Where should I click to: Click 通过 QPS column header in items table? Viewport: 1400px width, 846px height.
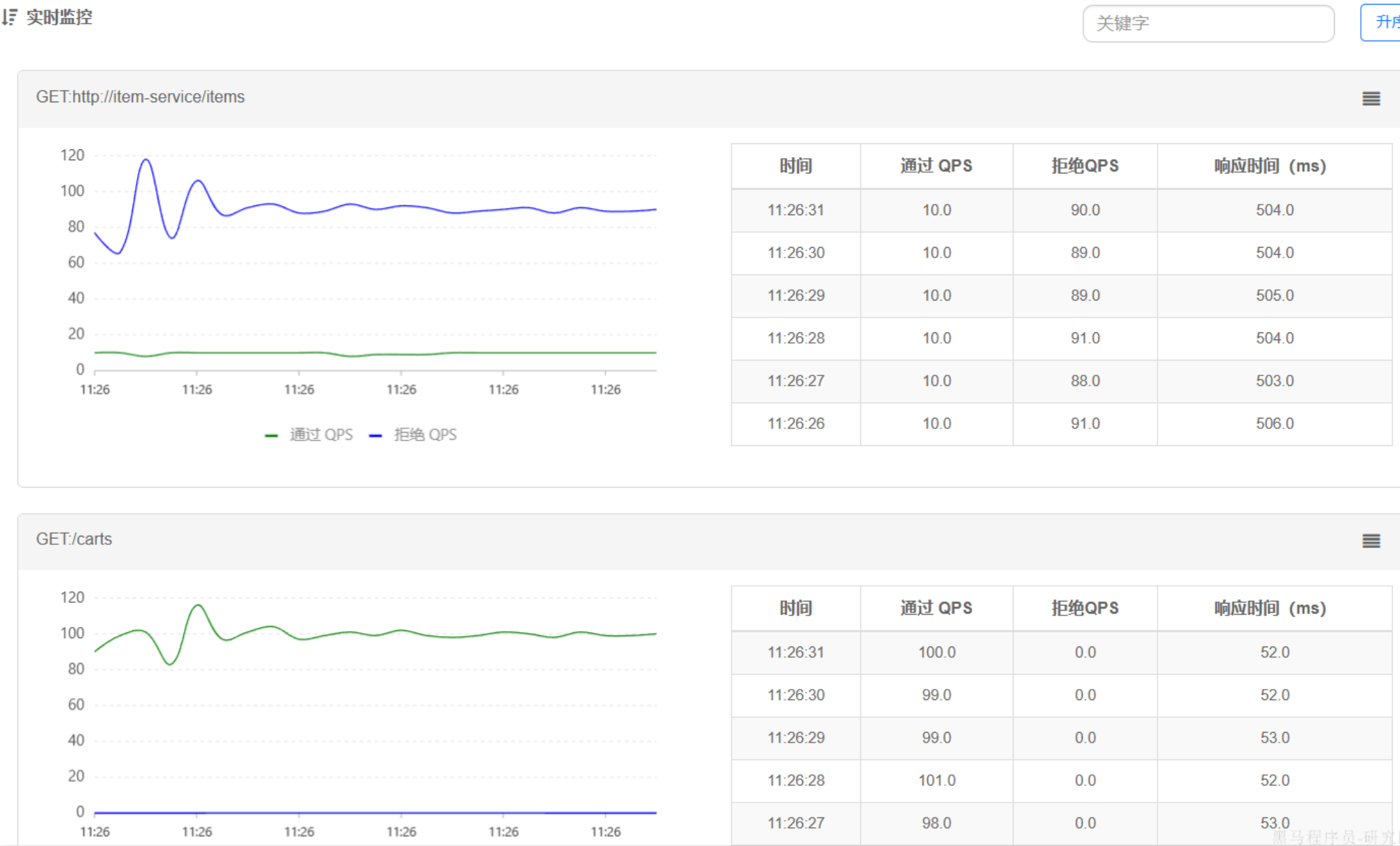click(936, 166)
